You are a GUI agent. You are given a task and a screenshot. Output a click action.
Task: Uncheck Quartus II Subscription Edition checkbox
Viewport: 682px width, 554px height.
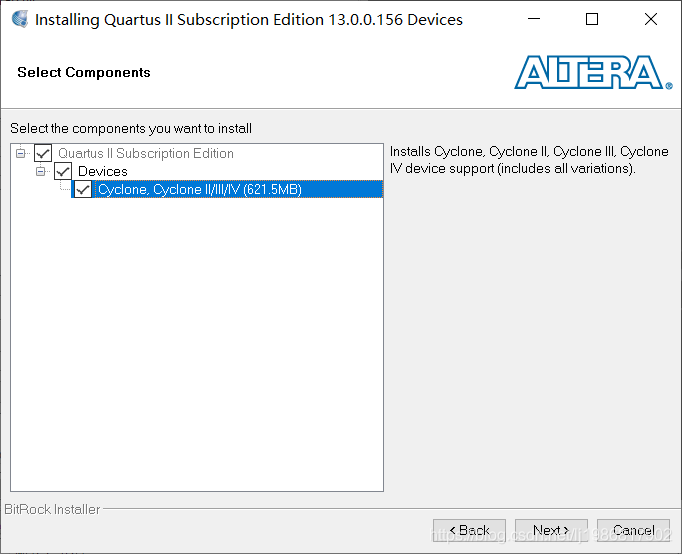pyautogui.click(x=43, y=153)
